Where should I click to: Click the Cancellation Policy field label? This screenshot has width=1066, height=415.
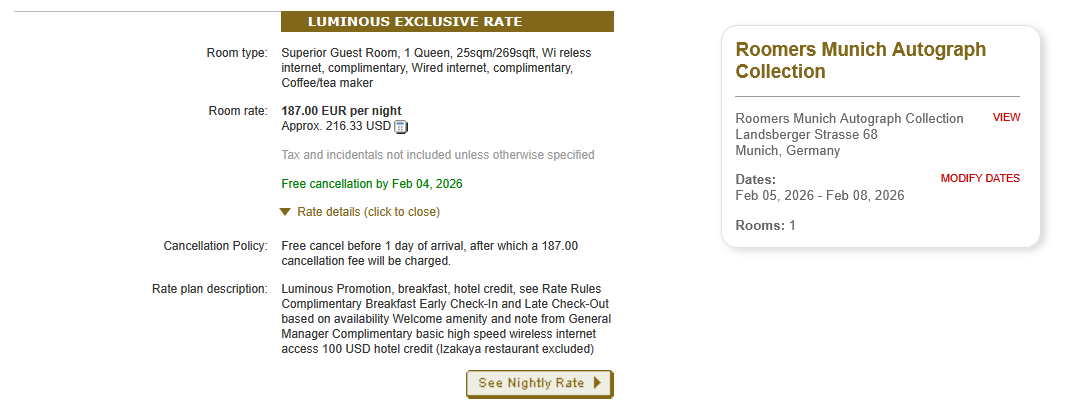(x=215, y=246)
